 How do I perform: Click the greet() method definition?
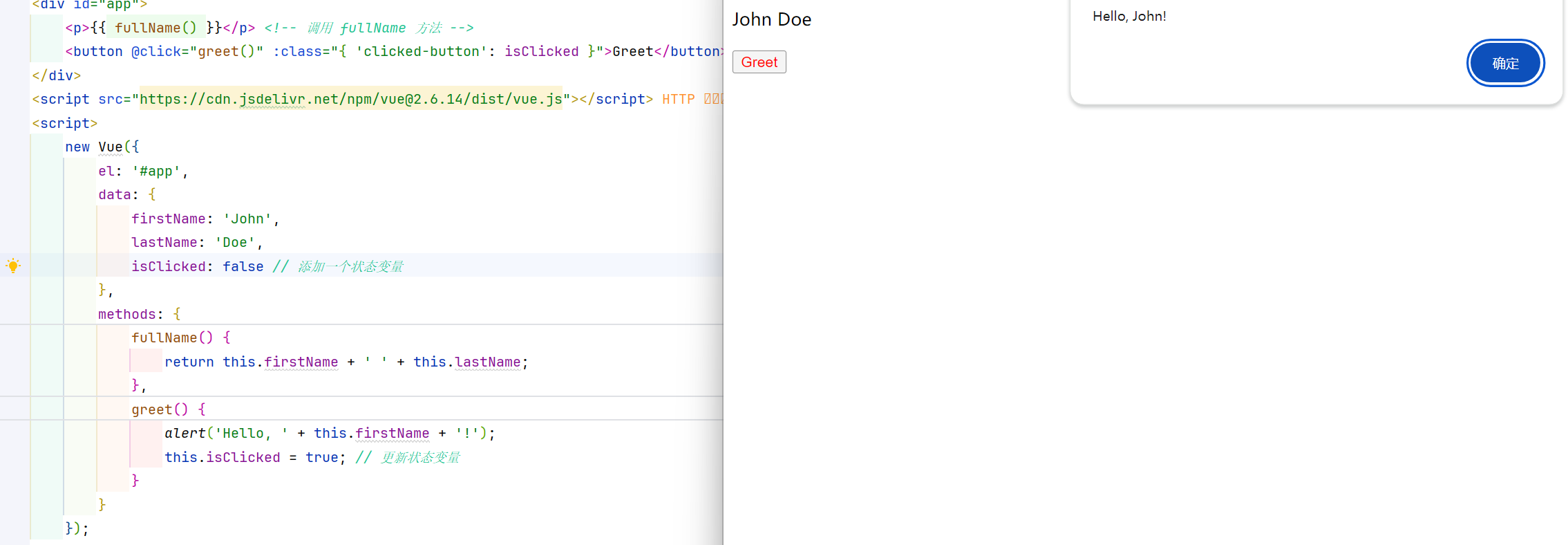pyautogui.click(x=169, y=409)
